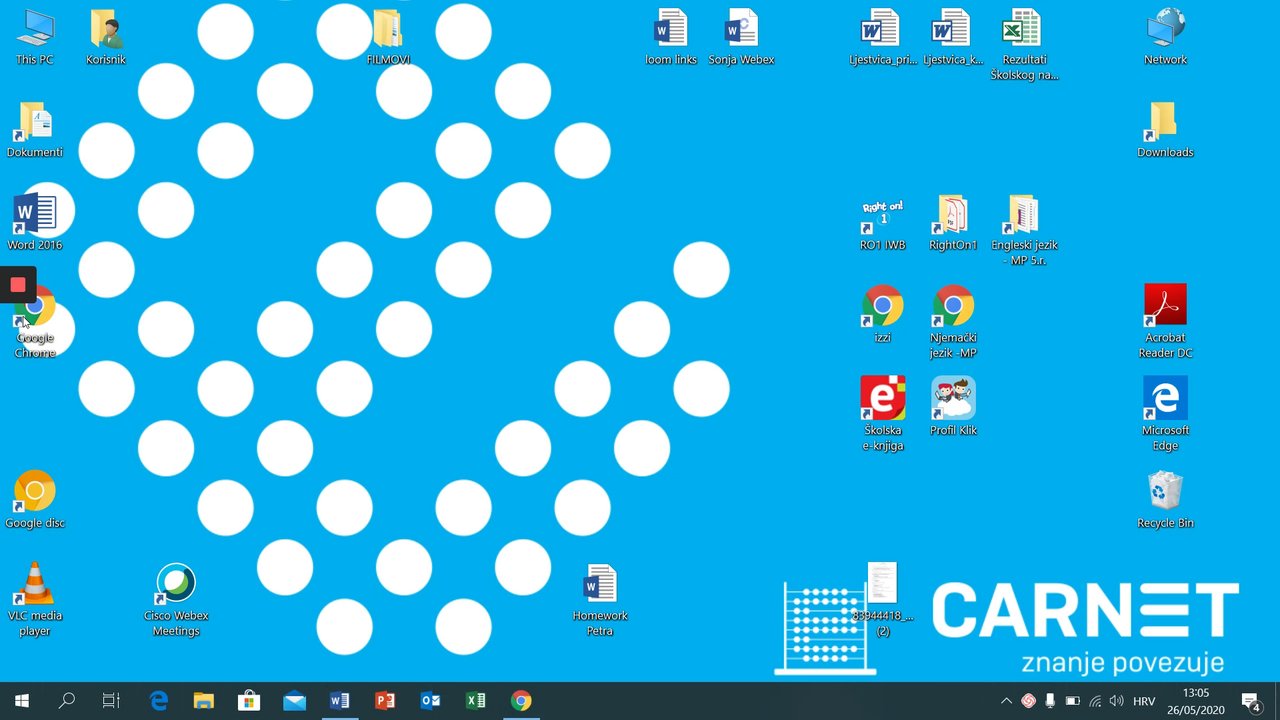
Task: Launch Acrobat Reader DC
Action: [x=1165, y=323]
